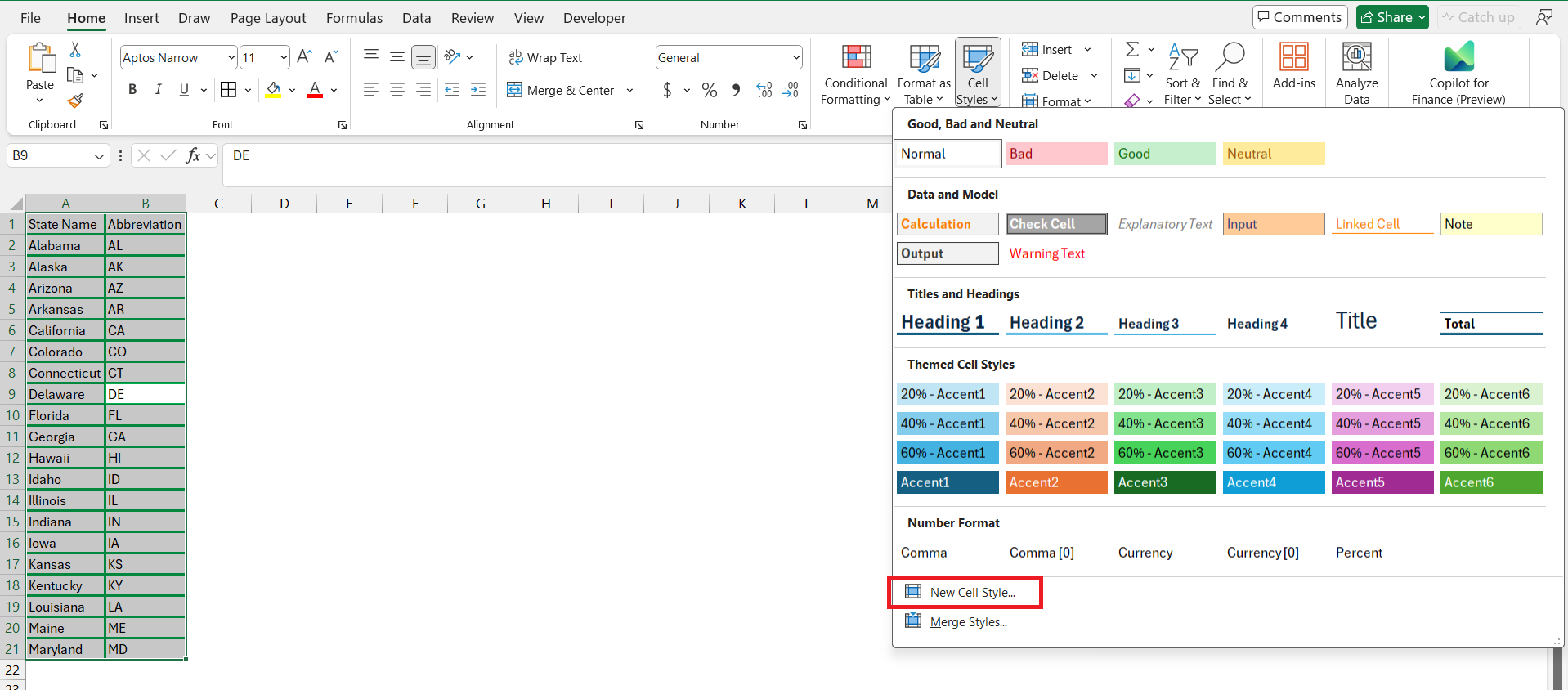
Task: Select the column B header
Action: tap(146, 204)
